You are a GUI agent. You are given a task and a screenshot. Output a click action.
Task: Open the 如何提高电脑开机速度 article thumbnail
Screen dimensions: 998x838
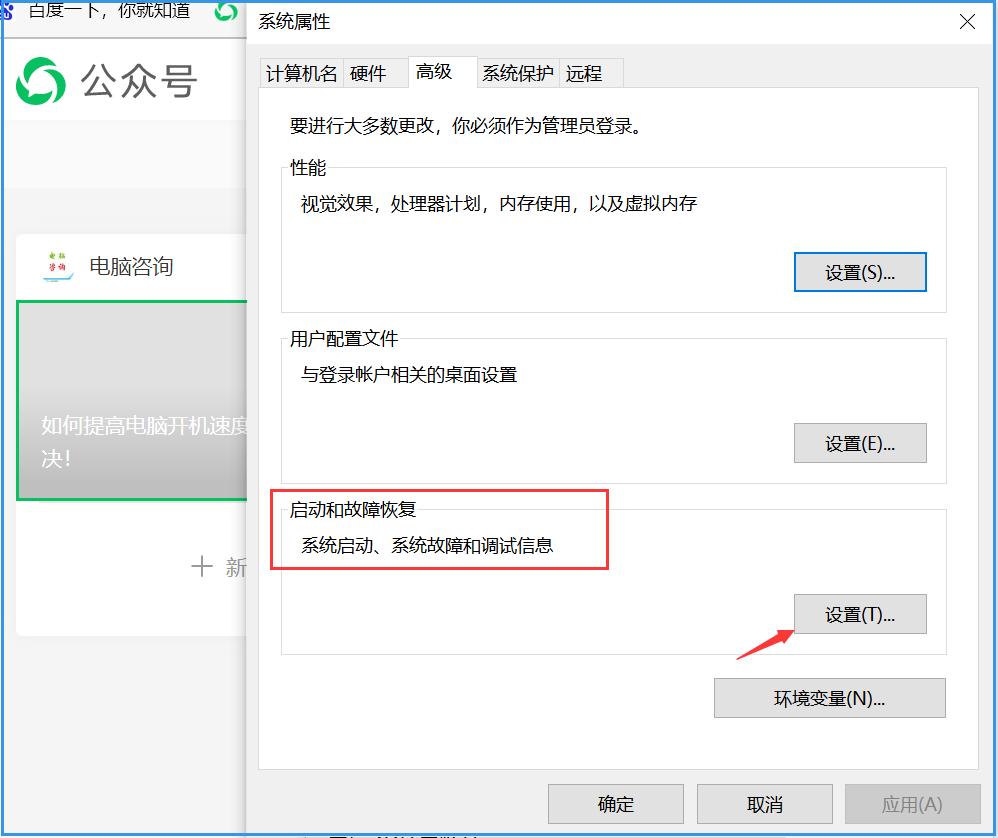tap(130, 400)
